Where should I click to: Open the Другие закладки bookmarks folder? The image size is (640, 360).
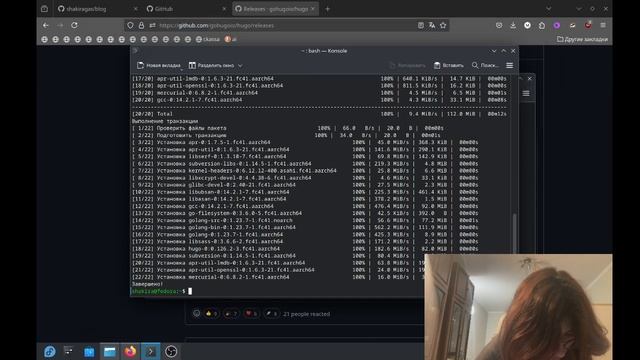pos(582,39)
